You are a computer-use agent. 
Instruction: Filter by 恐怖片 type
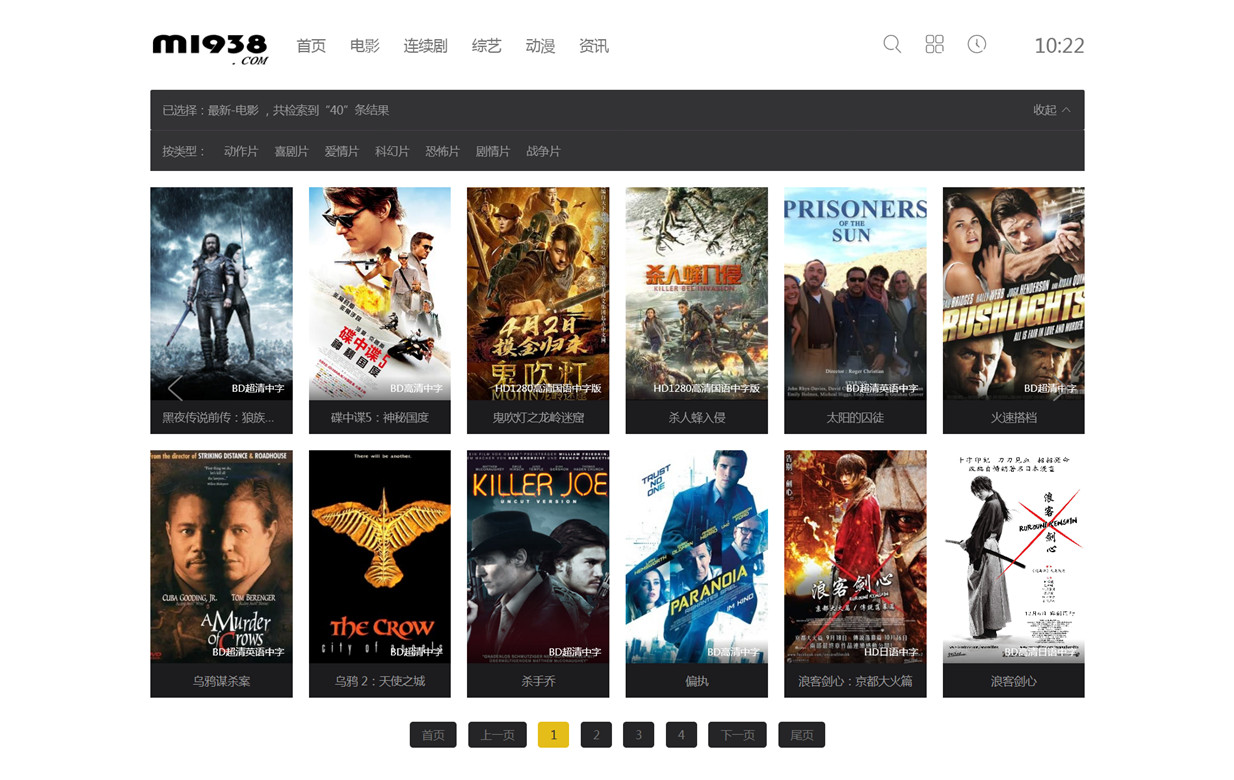pyautogui.click(x=442, y=151)
